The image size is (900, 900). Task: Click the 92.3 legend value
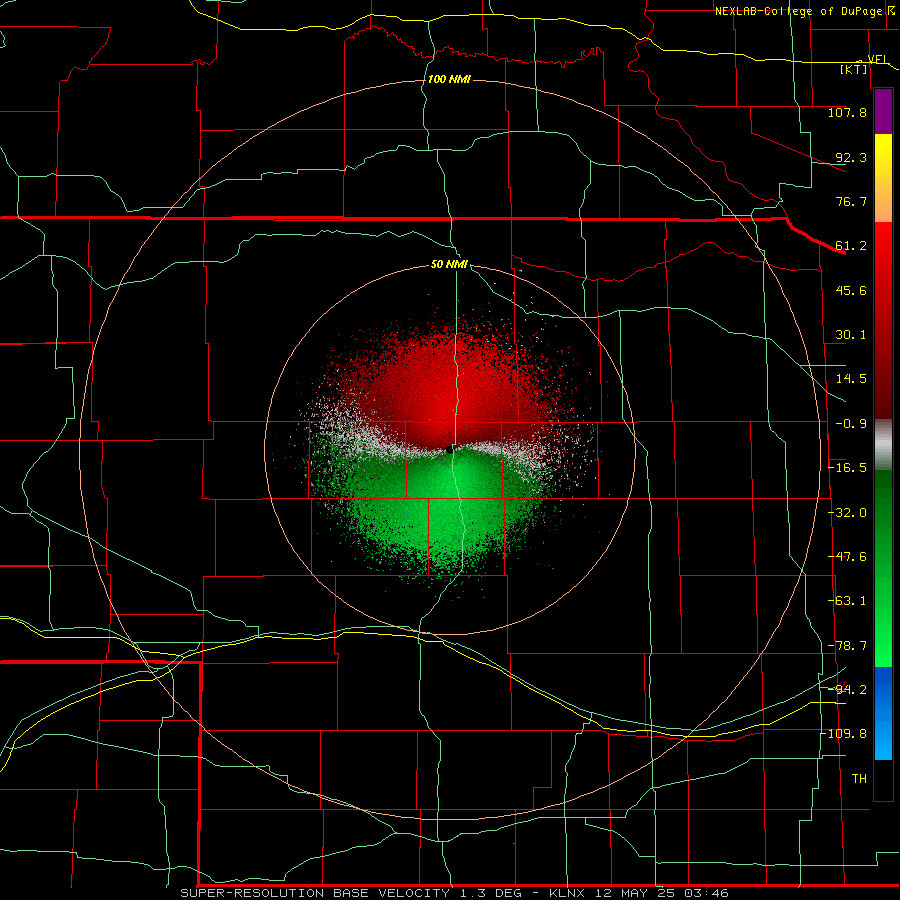click(x=851, y=157)
